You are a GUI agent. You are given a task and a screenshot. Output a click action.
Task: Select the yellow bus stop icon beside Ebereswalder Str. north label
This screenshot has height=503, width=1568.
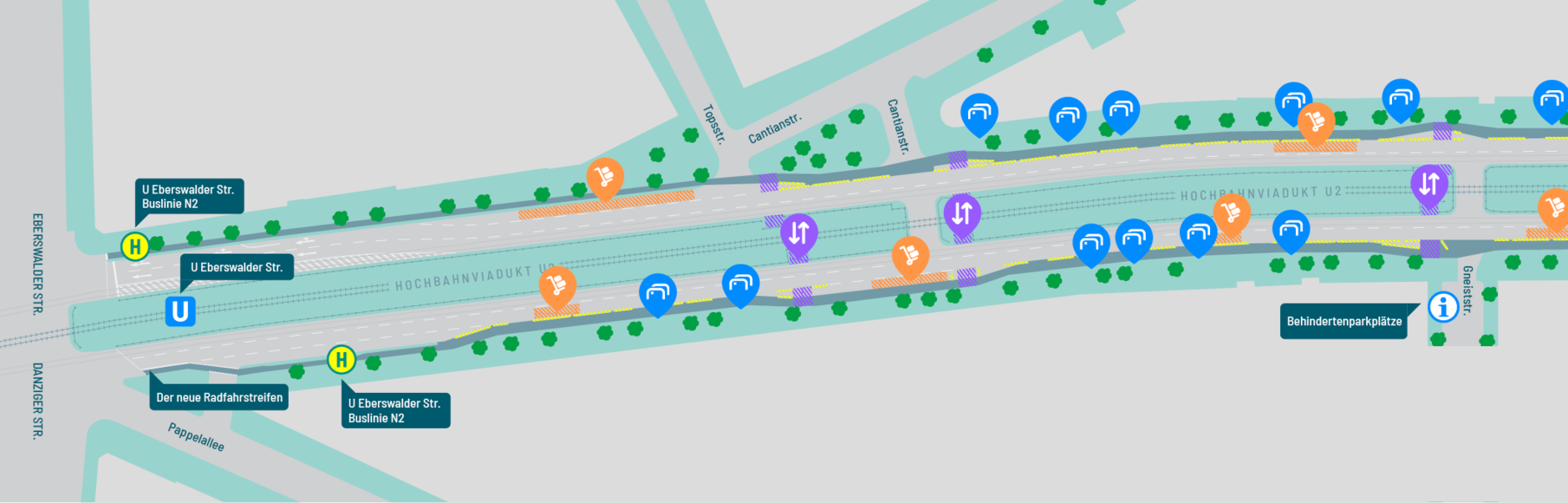coord(135,246)
